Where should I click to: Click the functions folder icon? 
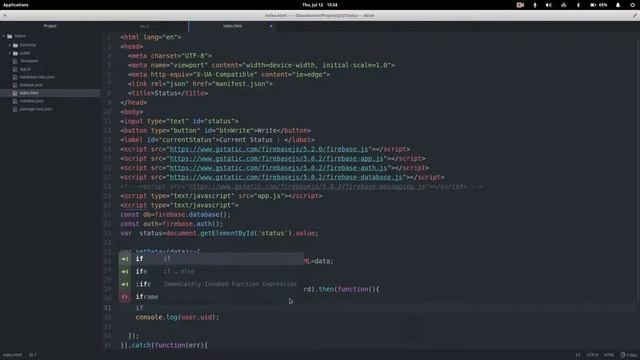coord(16,45)
